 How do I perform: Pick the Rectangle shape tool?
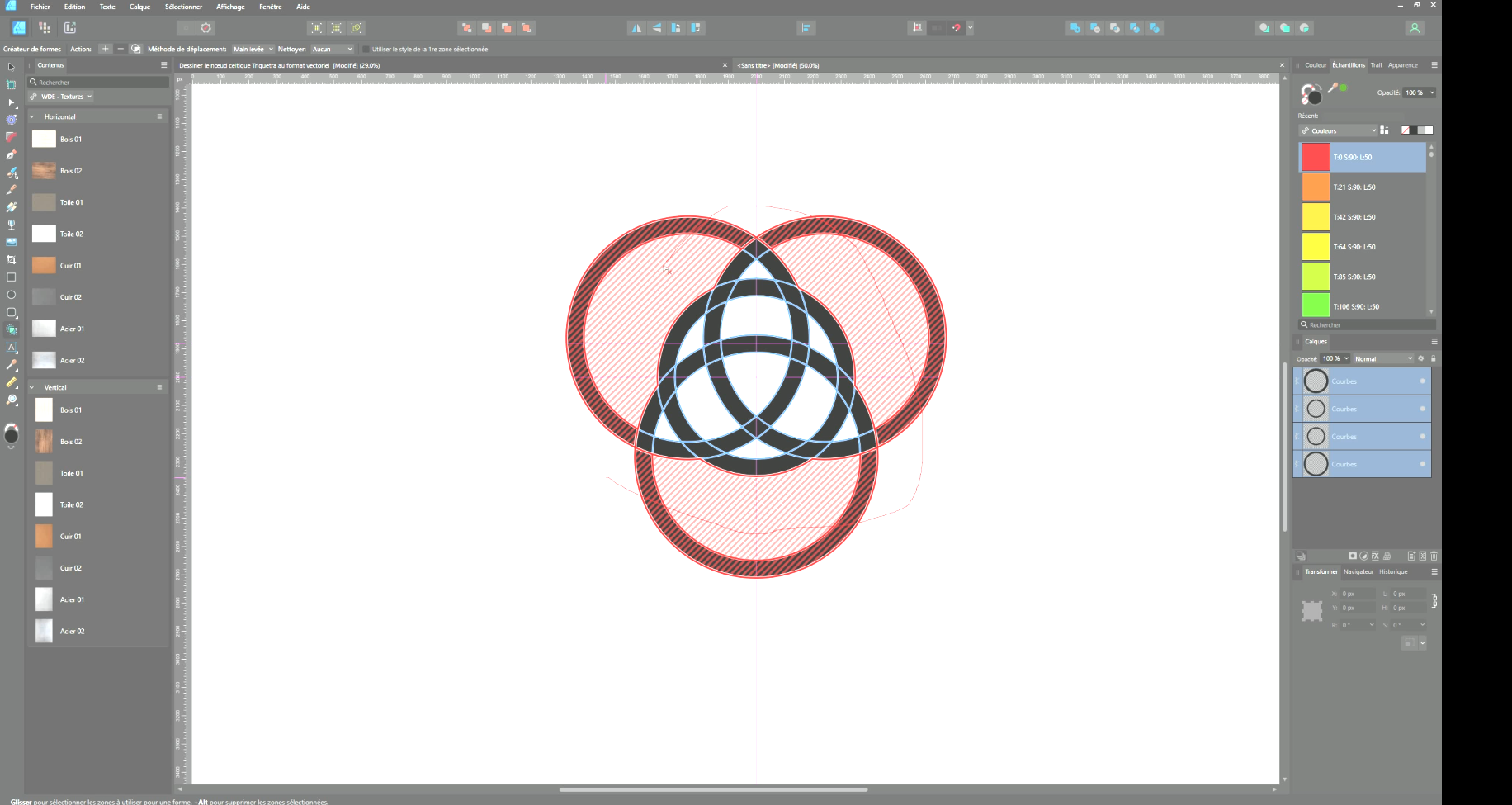point(12,277)
